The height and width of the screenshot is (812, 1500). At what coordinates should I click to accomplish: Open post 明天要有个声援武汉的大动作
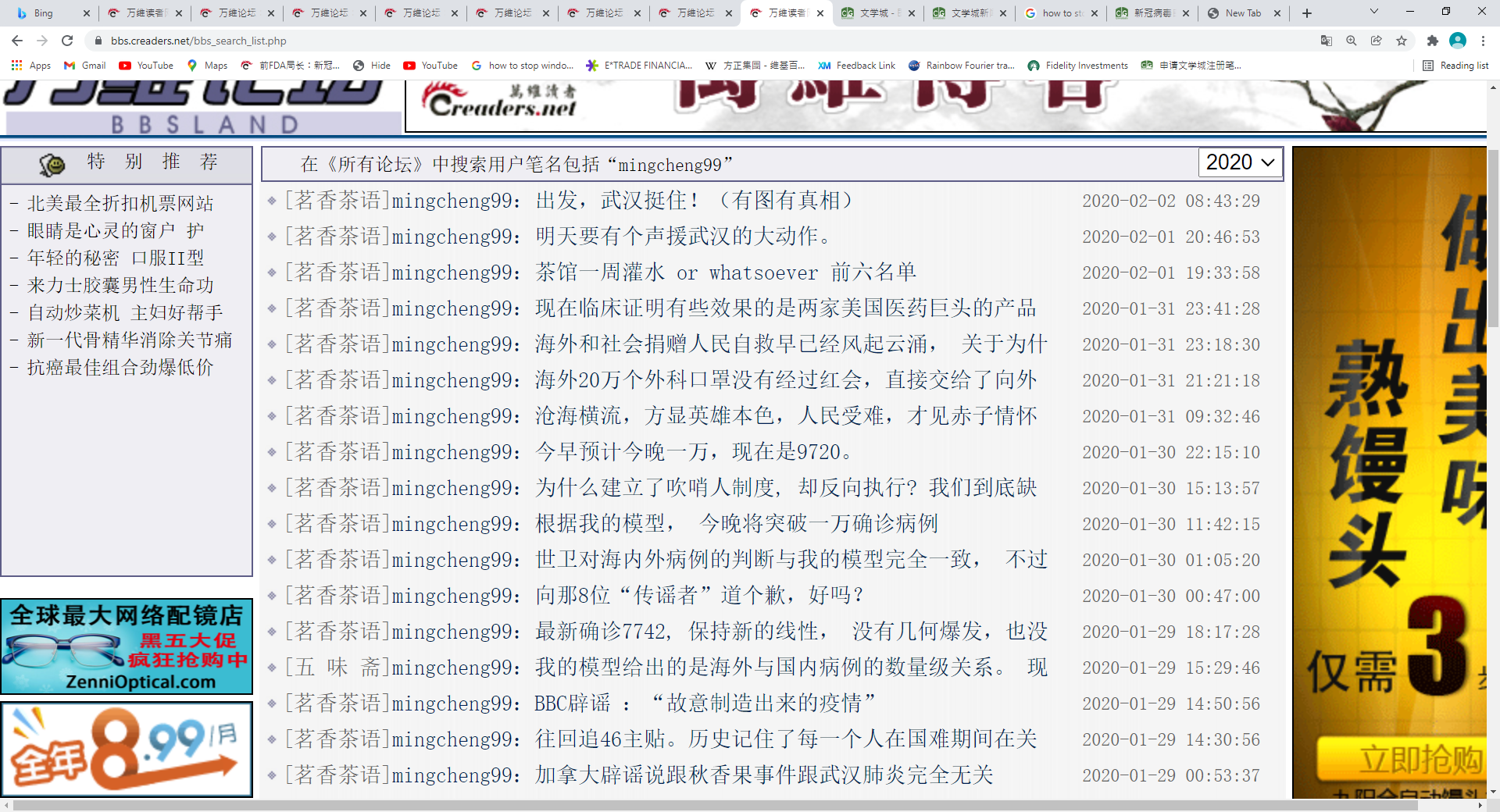tap(684, 237)
